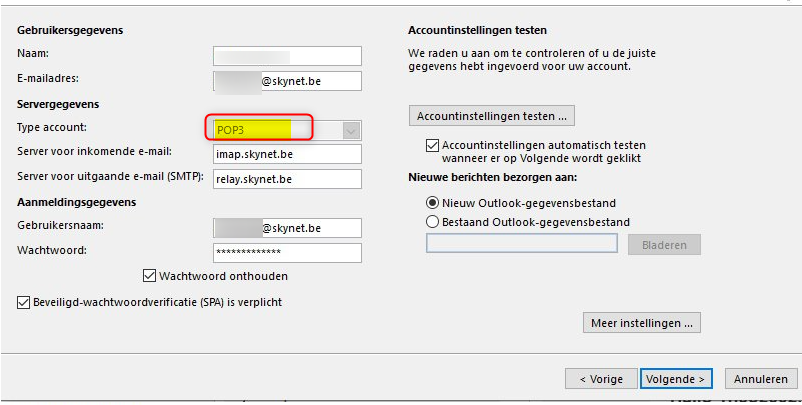This screenshot has width=802, height=405.
Task: Cancel setup with Annuleren button
Action: pyautogui.click(x=761, y=379)
